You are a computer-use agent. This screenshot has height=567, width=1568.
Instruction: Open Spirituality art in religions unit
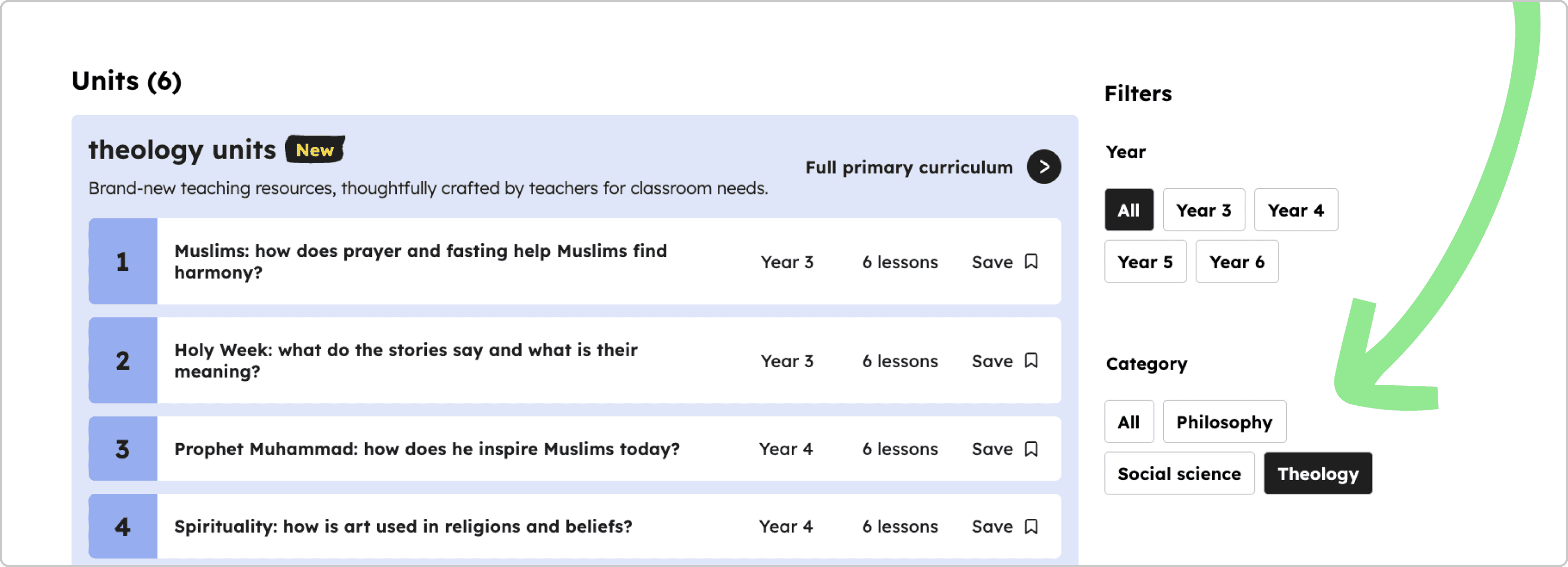click(403, 526)
